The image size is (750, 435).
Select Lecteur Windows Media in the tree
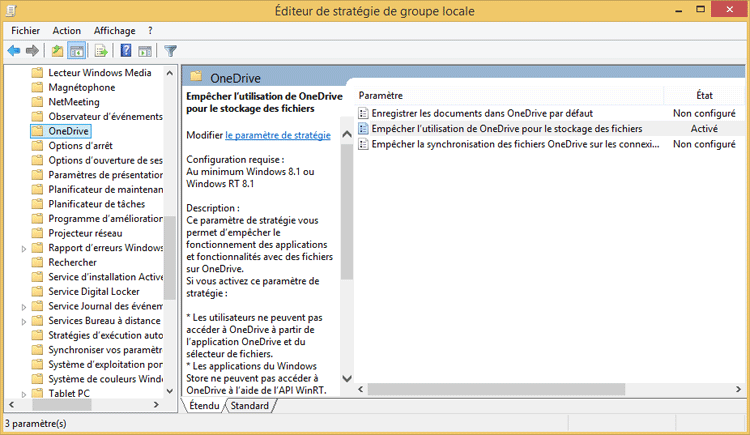point(99,73)
